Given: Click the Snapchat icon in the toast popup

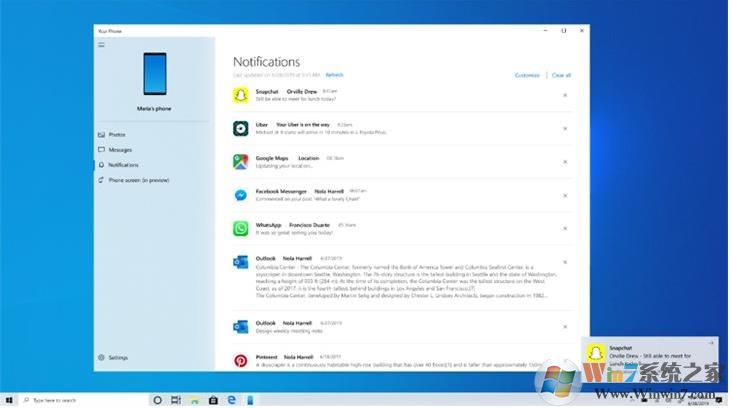Looking at the screenshot, I should click(596, 353).
